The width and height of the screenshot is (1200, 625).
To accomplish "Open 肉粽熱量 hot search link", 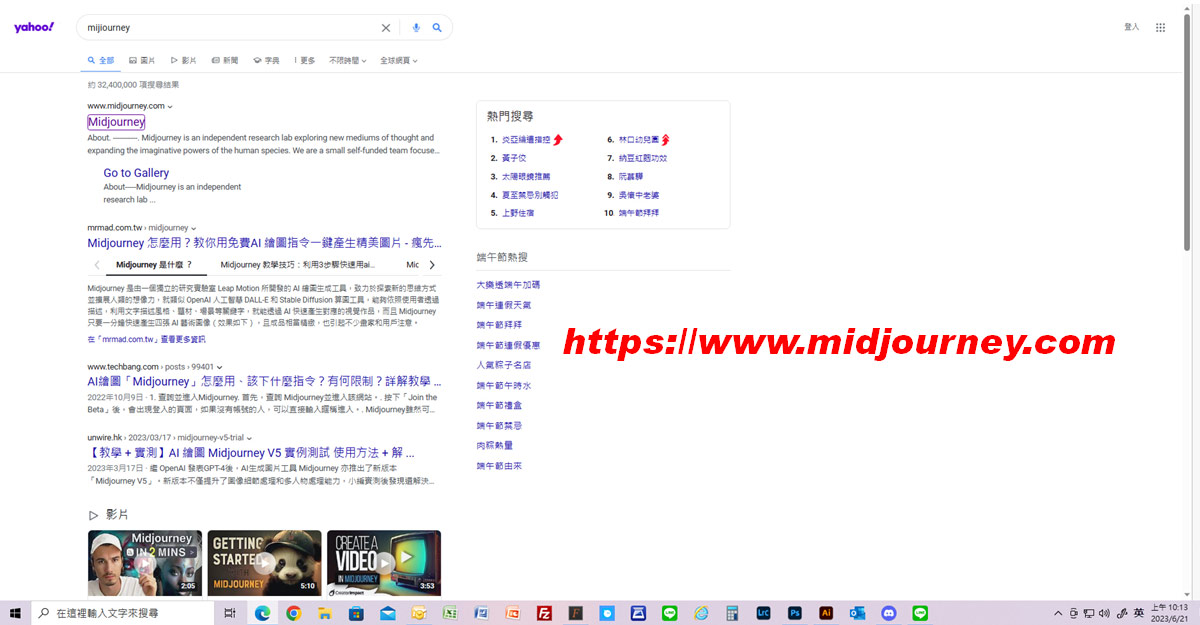I will click(x=495, y=445).
